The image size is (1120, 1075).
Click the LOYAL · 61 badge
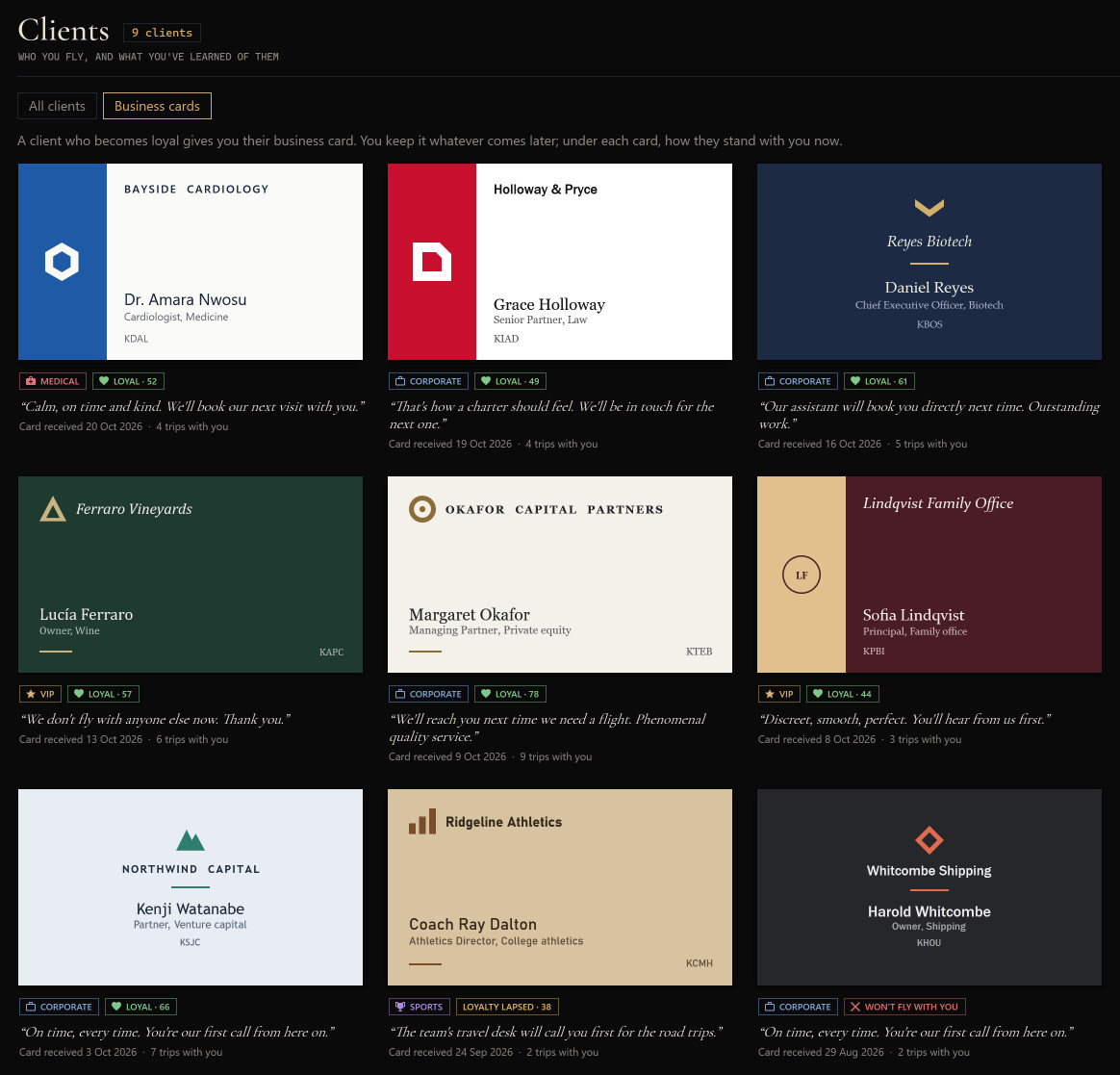tap(879, 381)
